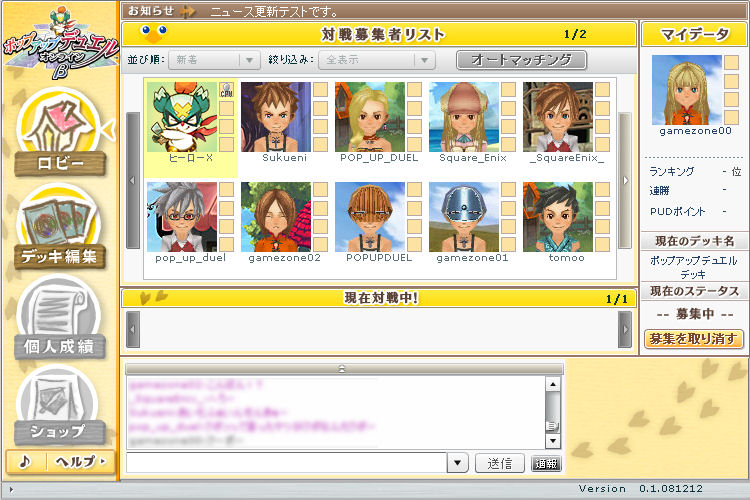Click the 通報 report button
The width and height of the screenshot is (750, 500).
(x=546, y=463)
